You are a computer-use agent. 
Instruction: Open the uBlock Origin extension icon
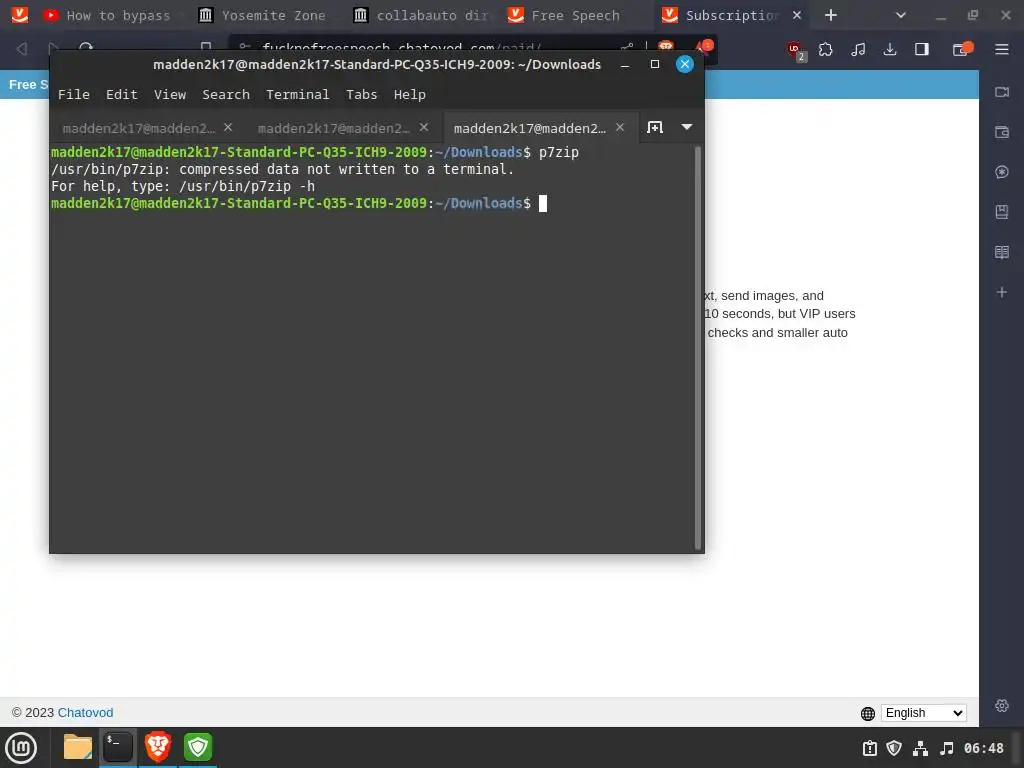coord(795,50)
